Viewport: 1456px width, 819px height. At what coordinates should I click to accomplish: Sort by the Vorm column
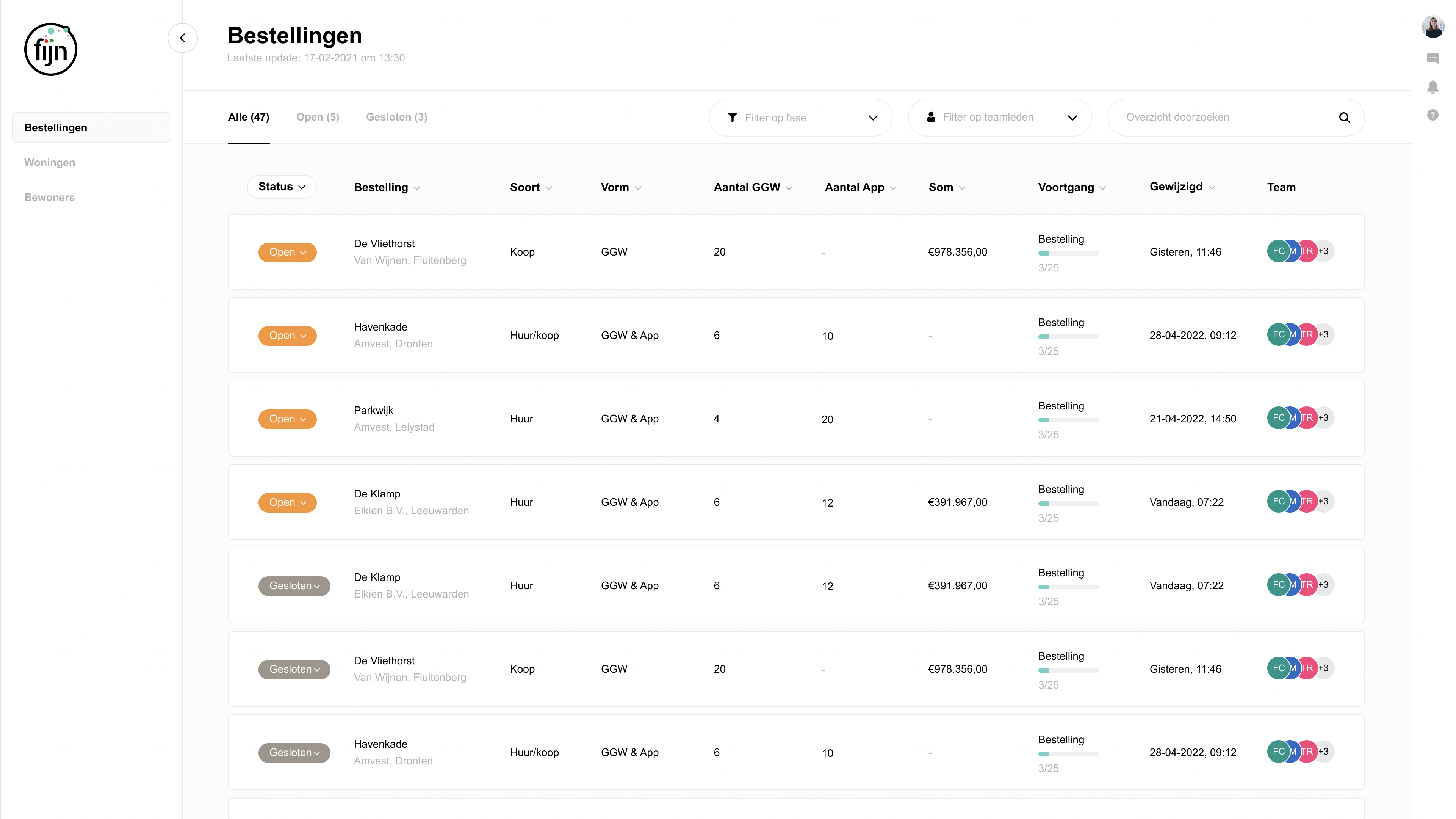pos(621,187)
